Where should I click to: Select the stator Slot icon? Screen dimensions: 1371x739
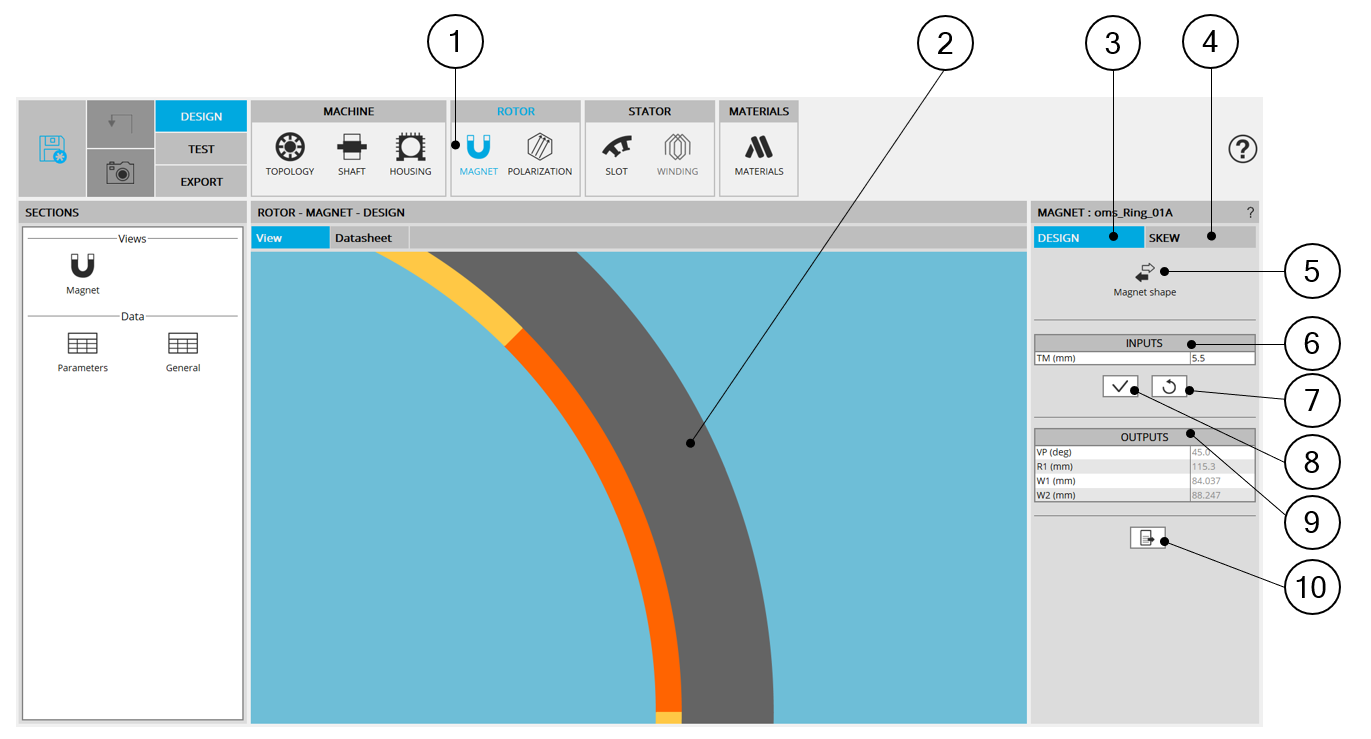pyautogui.click(x=616, y=149)
